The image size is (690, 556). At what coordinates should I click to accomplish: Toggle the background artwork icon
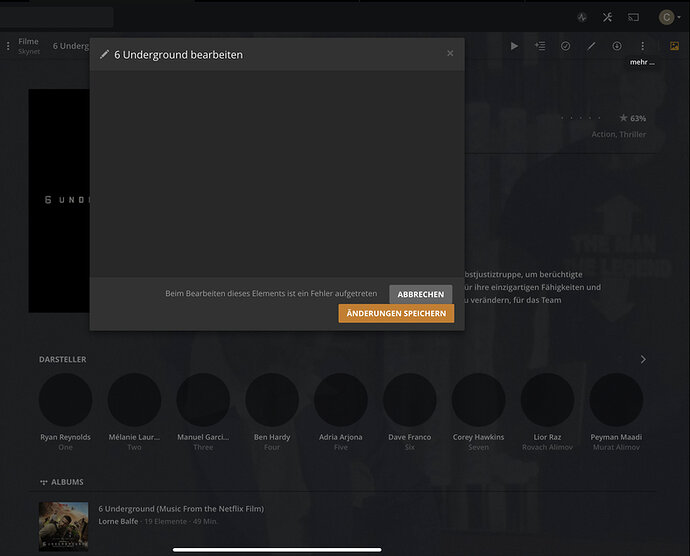pos(674,46)
